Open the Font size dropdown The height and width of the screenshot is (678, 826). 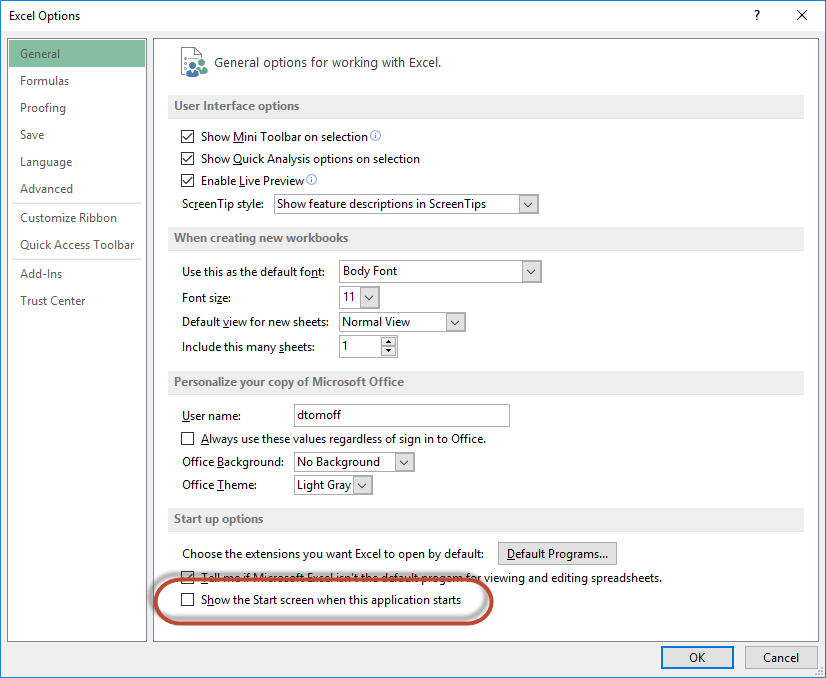tap(369, 297)
